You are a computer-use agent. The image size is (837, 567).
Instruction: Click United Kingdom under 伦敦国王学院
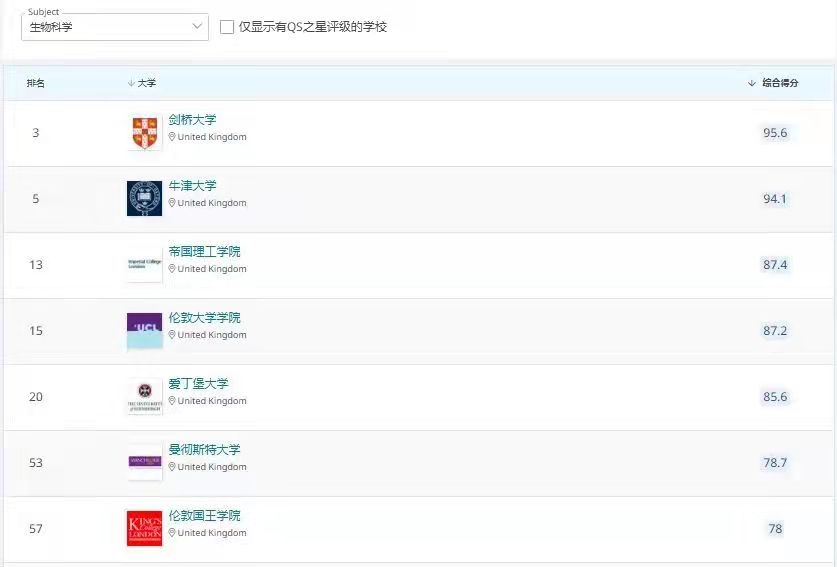click(x=212, y=533)
